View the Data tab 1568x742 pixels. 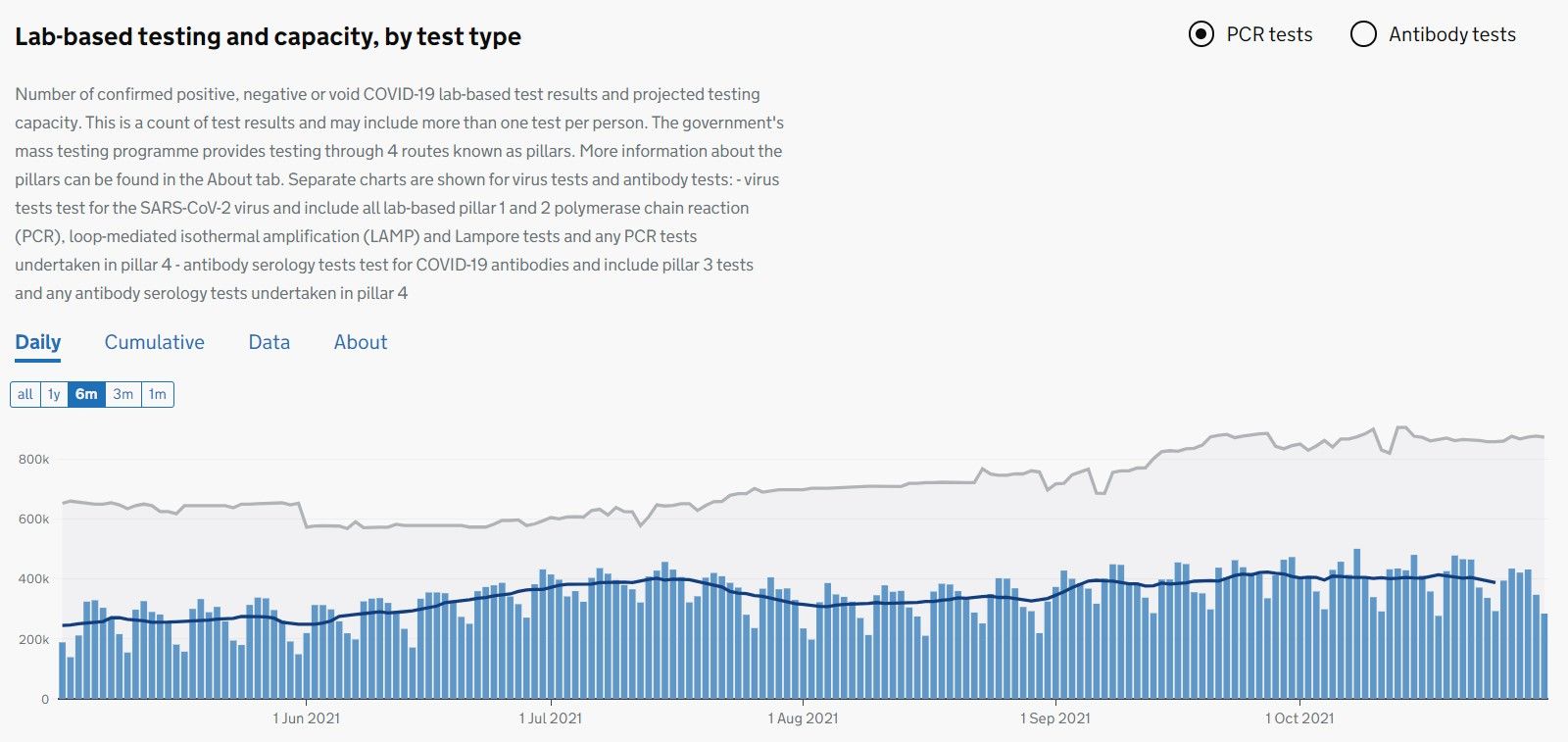click(x=269, y=342)
